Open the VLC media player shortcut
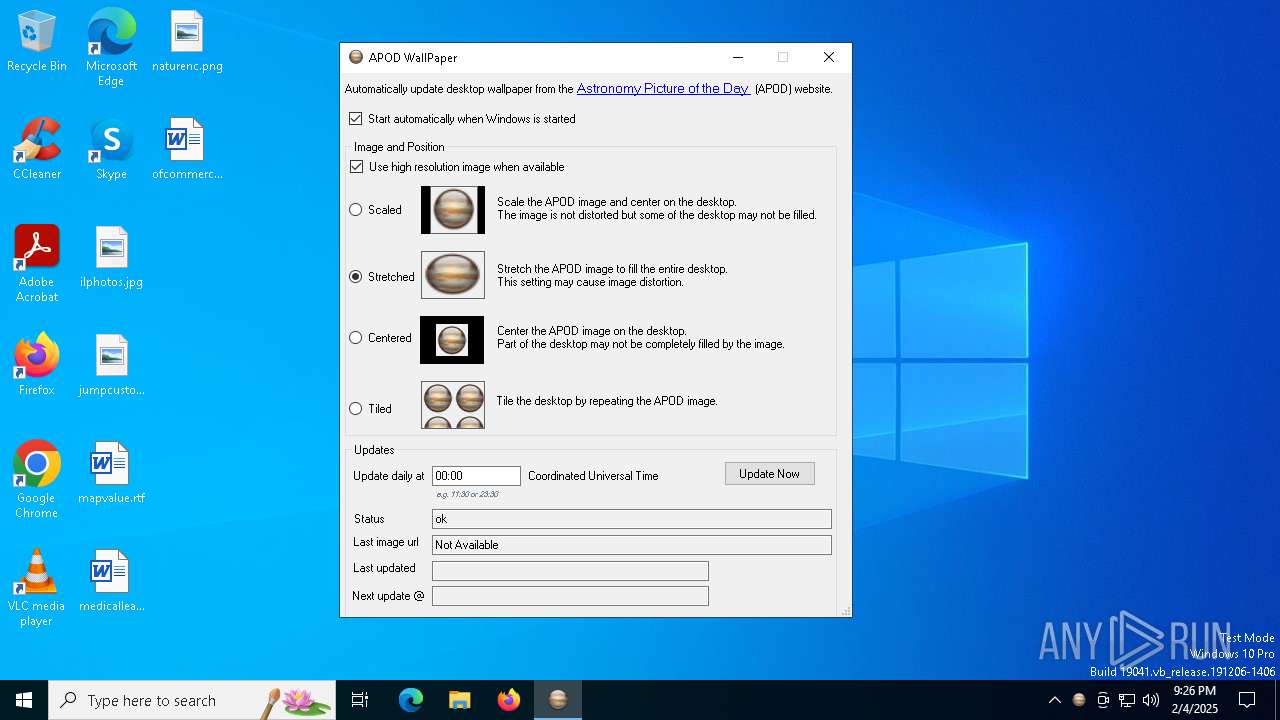This screenshot has height=720, width=1280. click(x=37, y=588)
